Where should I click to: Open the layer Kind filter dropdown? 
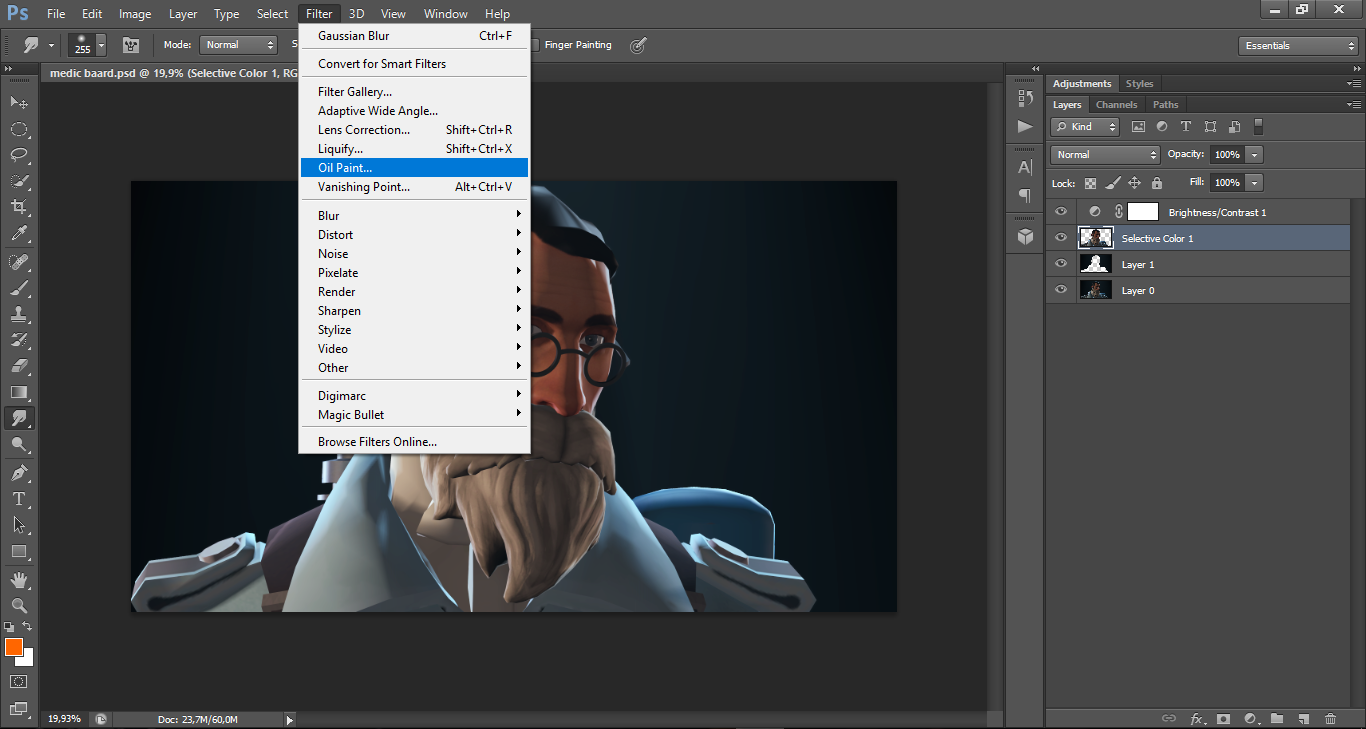click(1085, 127)
